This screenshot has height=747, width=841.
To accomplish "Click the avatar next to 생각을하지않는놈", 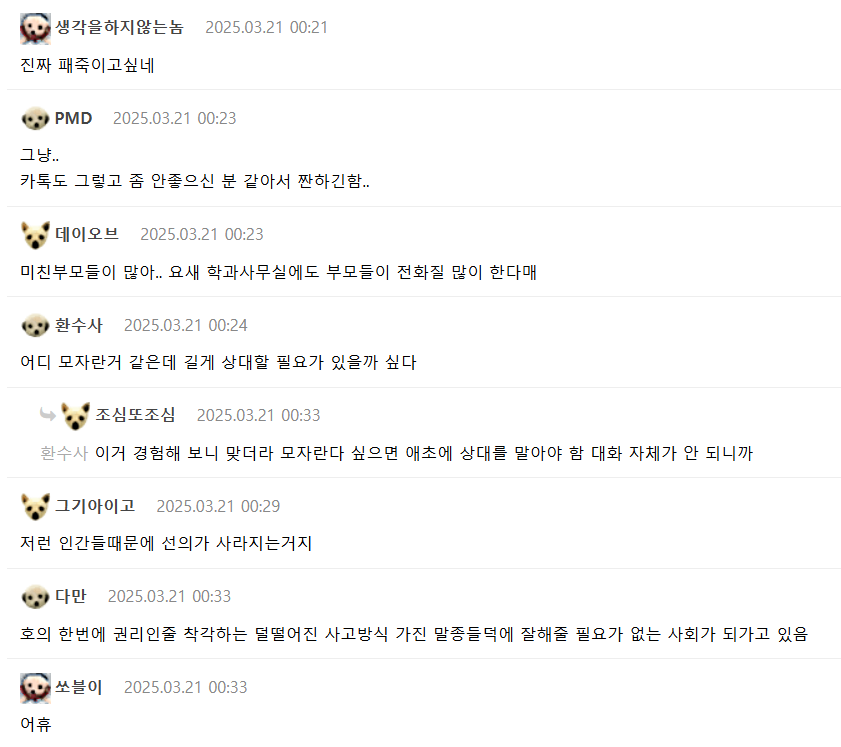I will click(x=35, y=28).
